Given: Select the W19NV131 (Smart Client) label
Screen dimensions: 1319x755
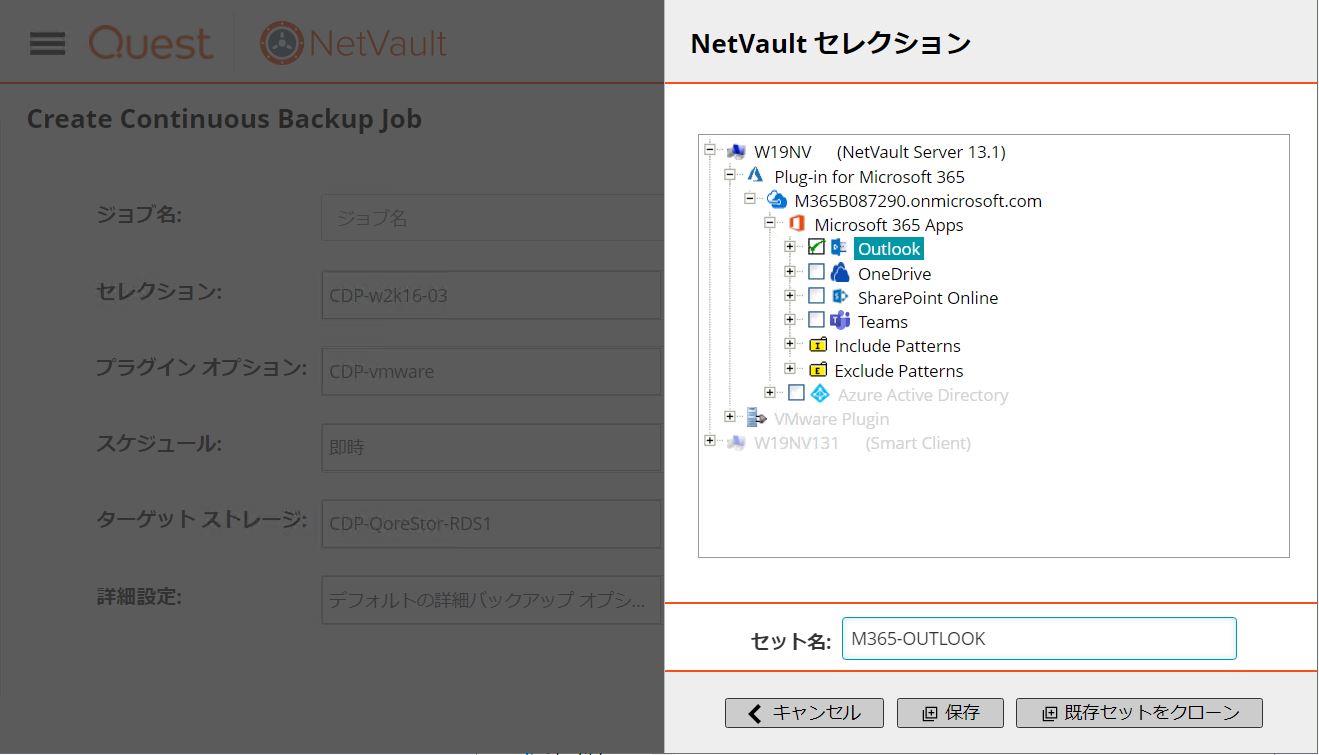Looking at the screenshot, I should click(862, 443).
